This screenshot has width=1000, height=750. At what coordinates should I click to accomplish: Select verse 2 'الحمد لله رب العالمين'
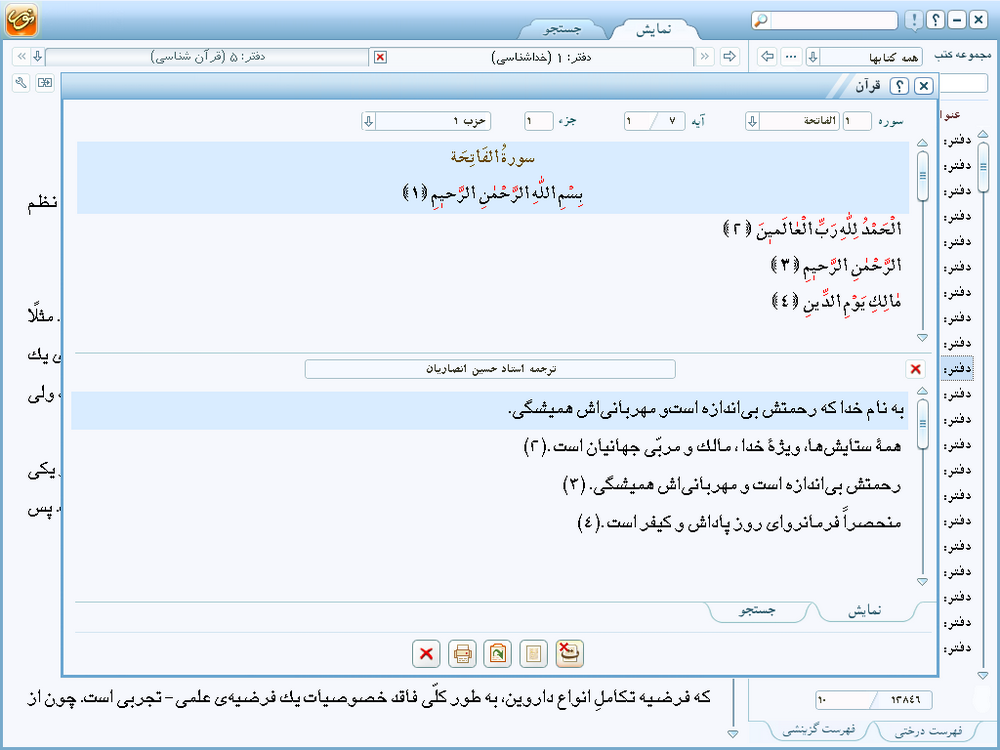click(812, 228)
